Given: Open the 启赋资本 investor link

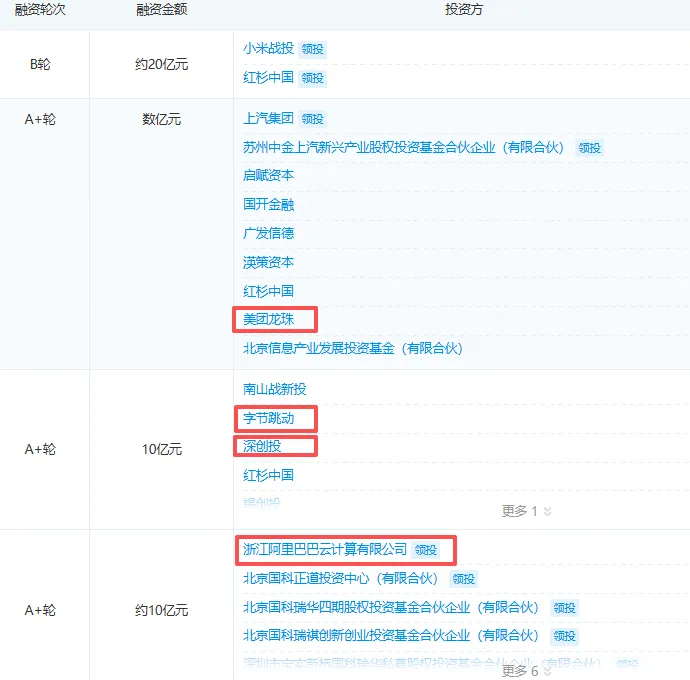Looking at the screenshot, I should click(268, 176).
